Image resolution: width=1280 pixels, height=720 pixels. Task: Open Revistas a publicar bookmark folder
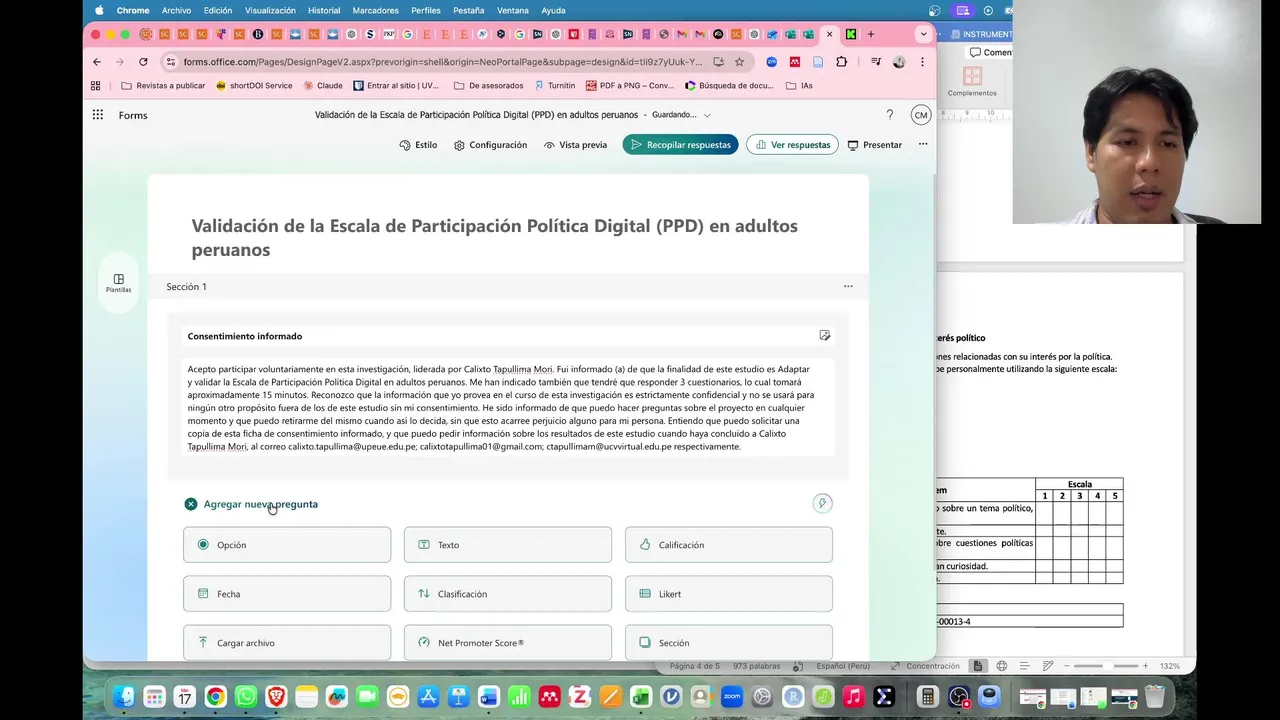[x=163, y=86]
